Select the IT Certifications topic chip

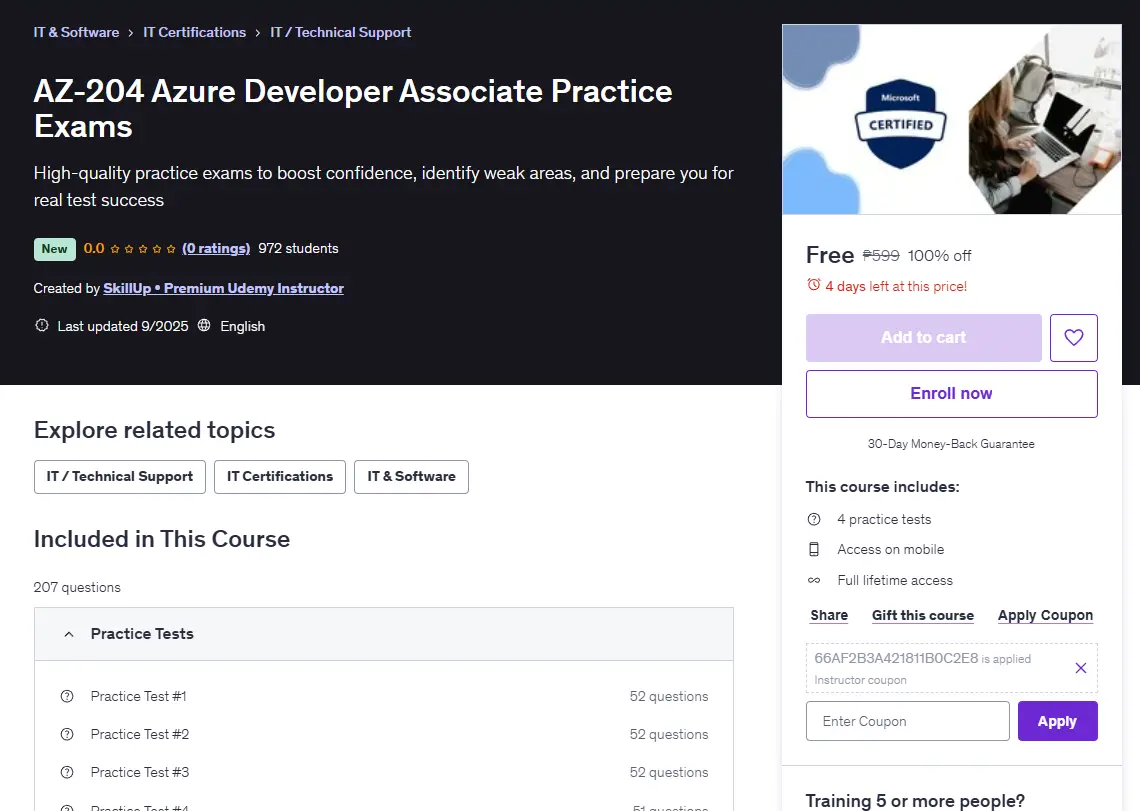click(280, 477)
